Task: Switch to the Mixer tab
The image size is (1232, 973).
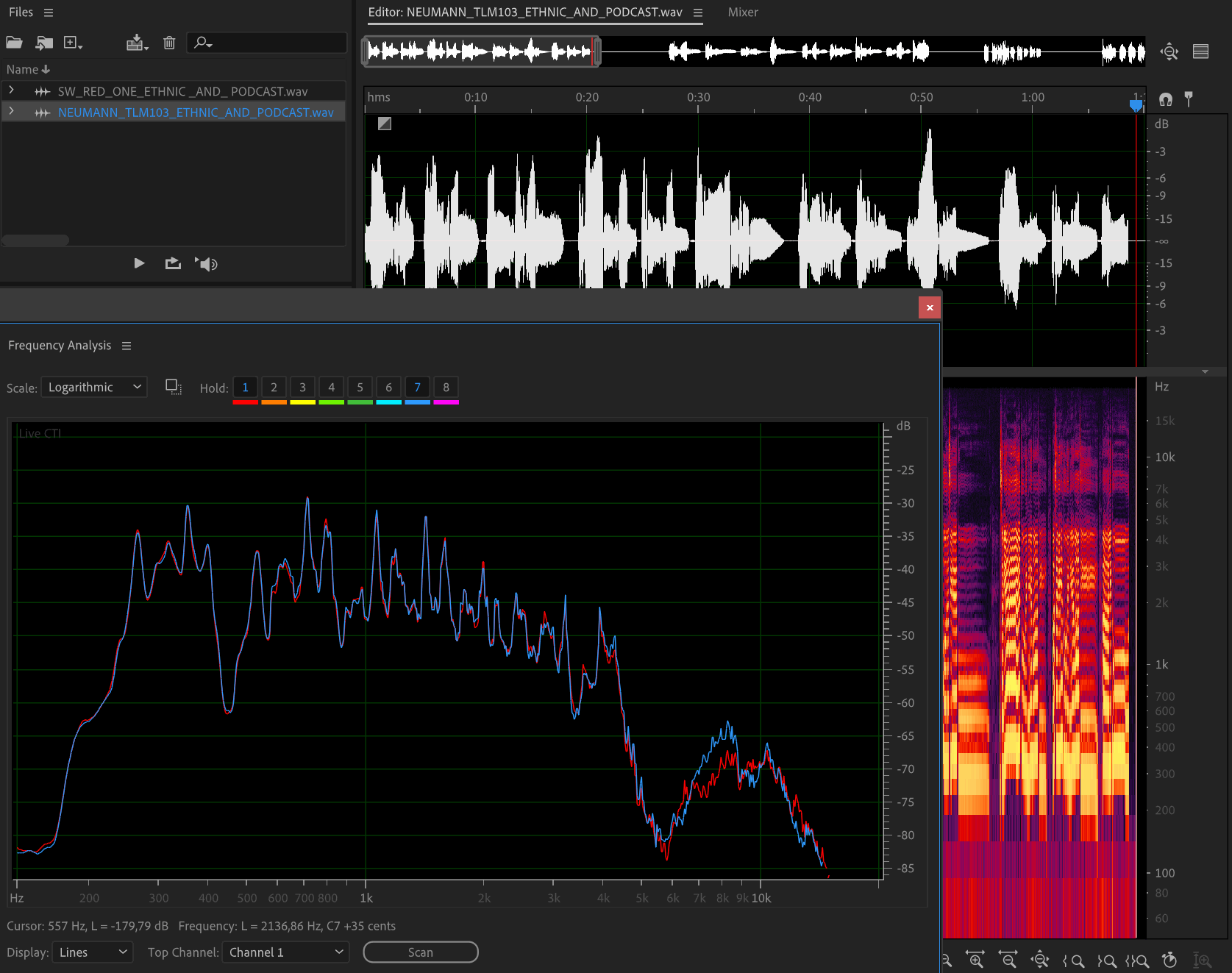Action: (x=742, y=13)
